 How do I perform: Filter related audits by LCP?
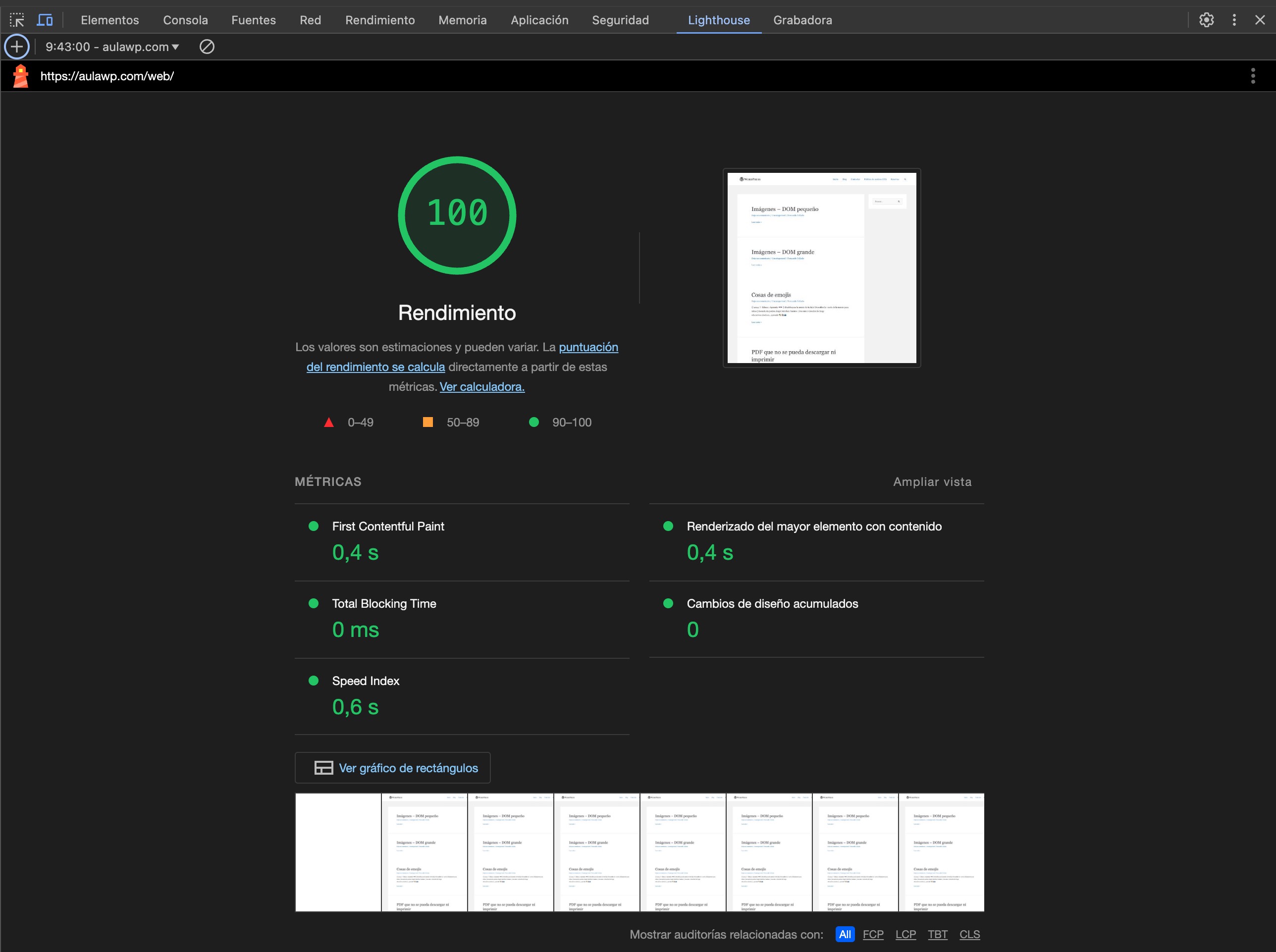pyautogui.click(x=905, y=934)
